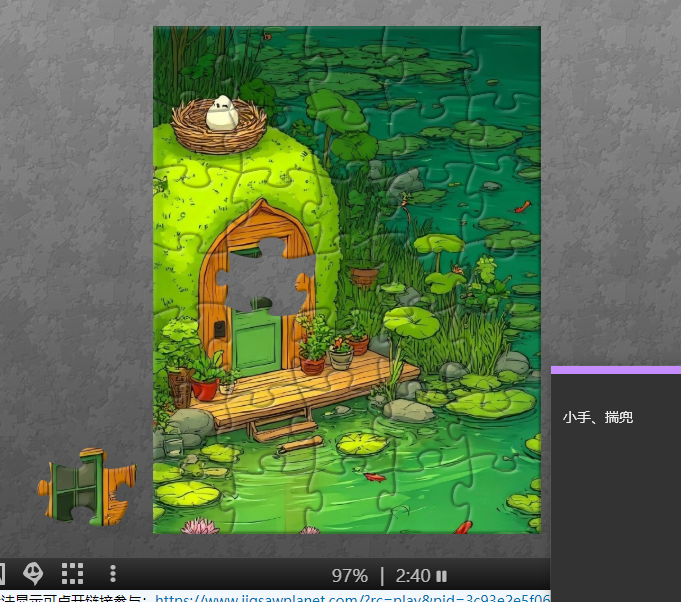Click the 97% completion indicator
The width and height of the screenshot is (681, 602).
(350, 576)
